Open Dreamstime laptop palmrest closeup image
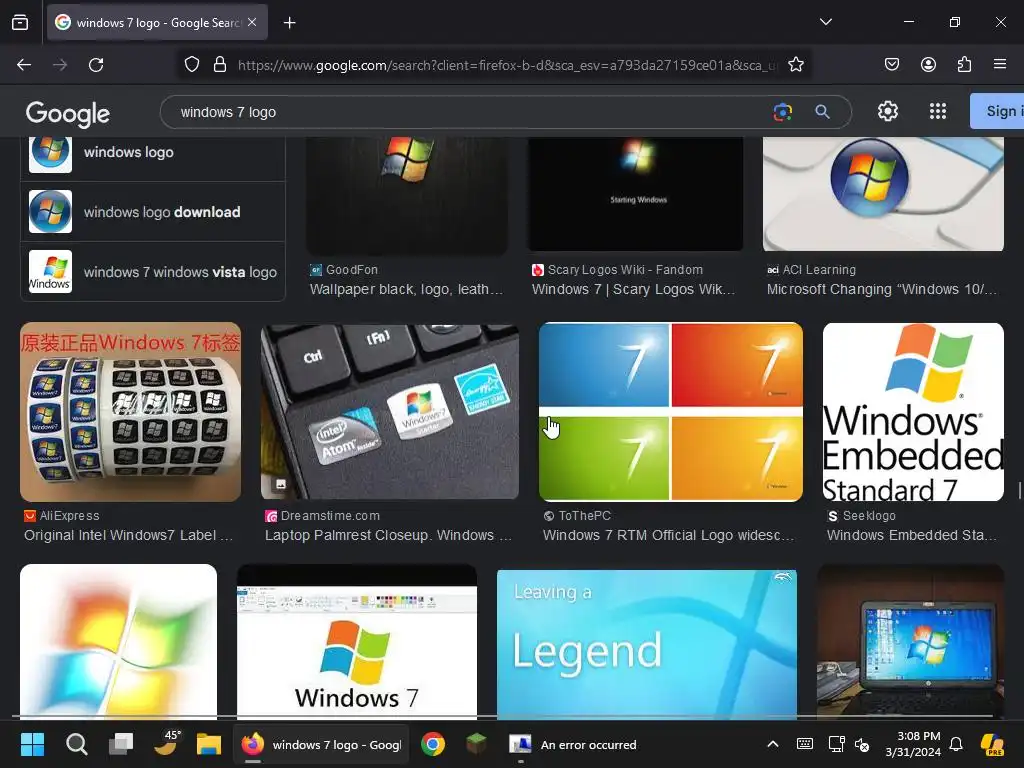 [x=390, y=412]
